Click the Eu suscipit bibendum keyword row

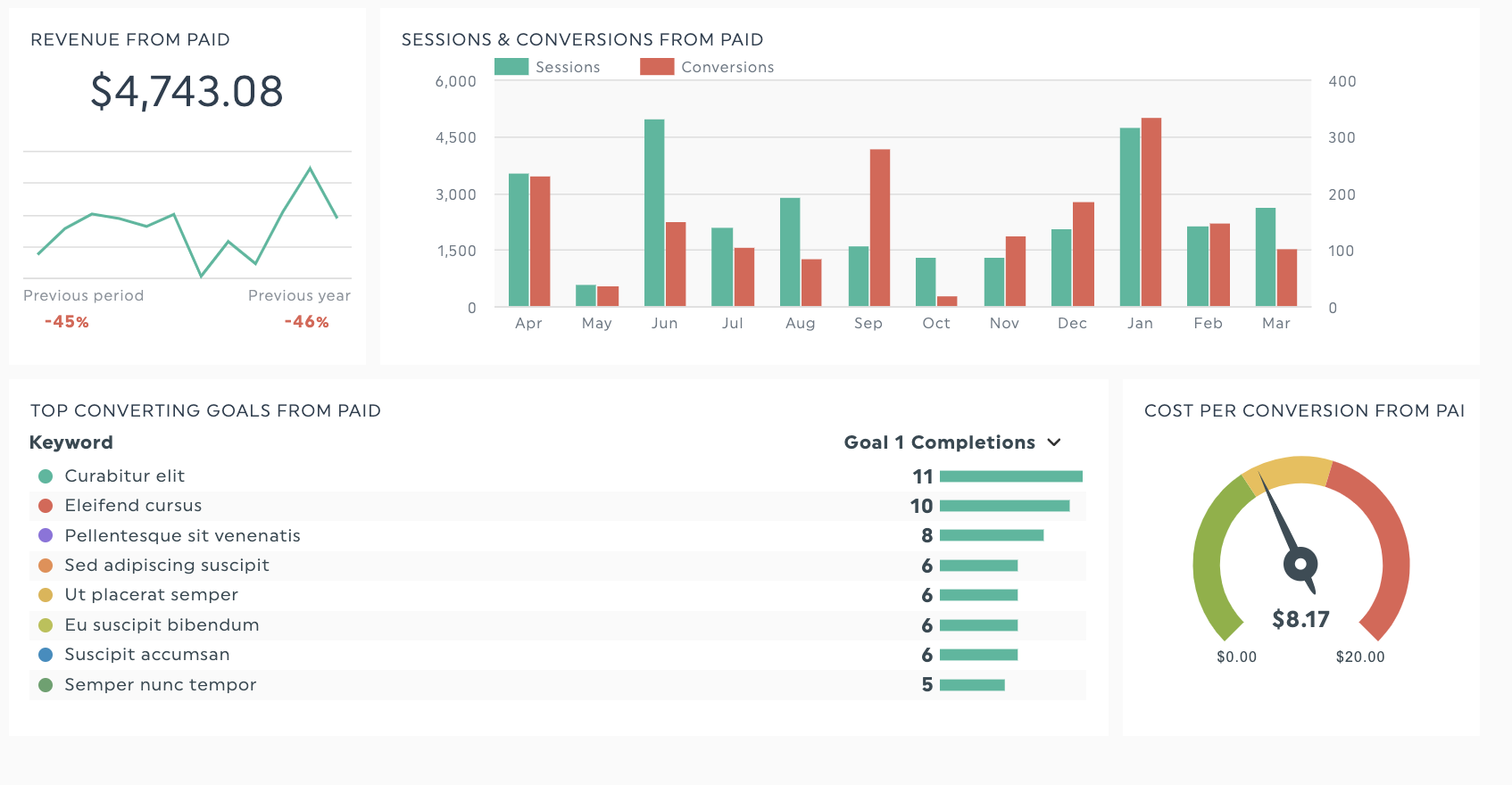[162, 625]
